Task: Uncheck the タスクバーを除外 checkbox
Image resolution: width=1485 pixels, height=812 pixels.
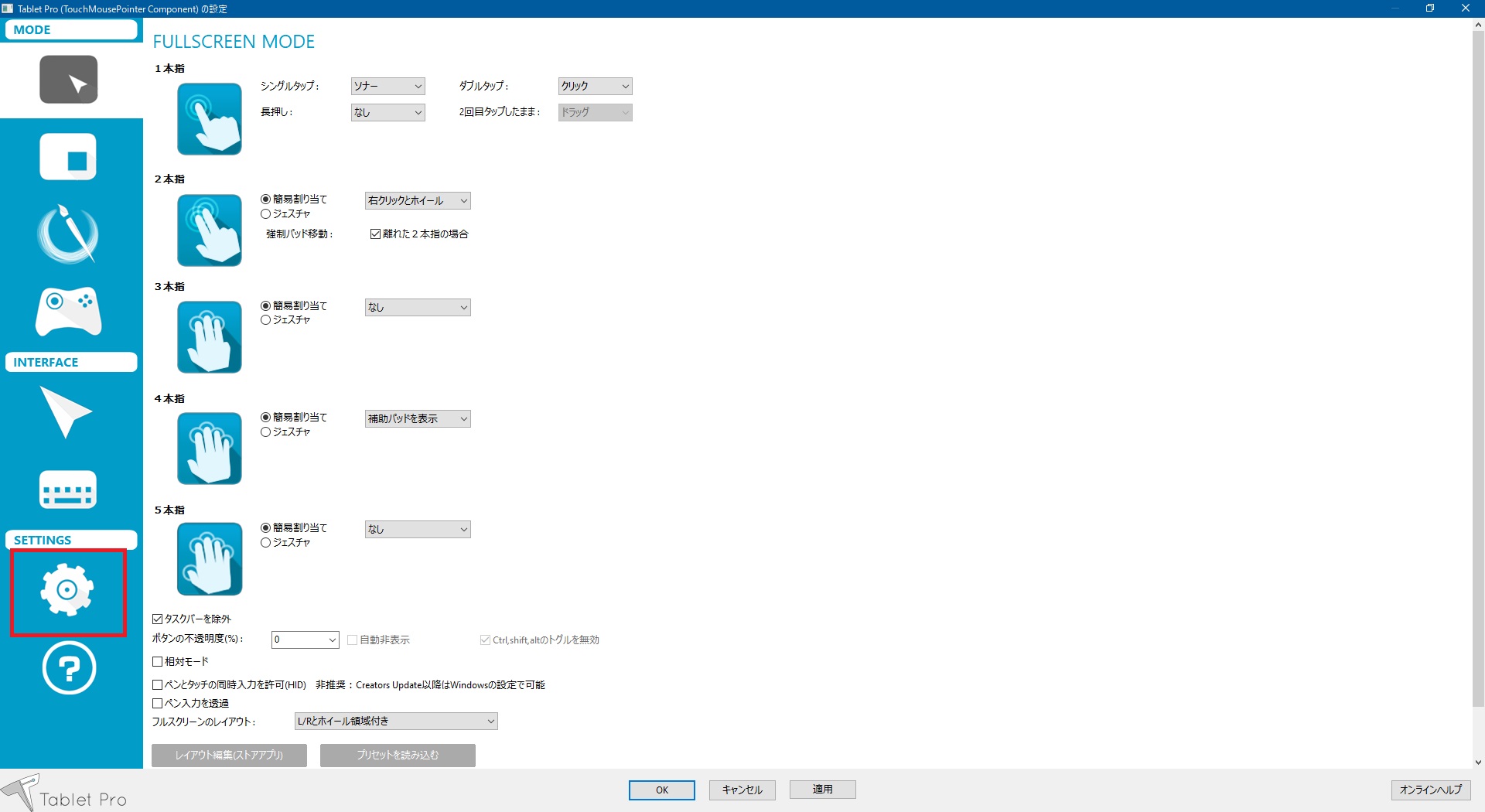Action: (158, 619)
